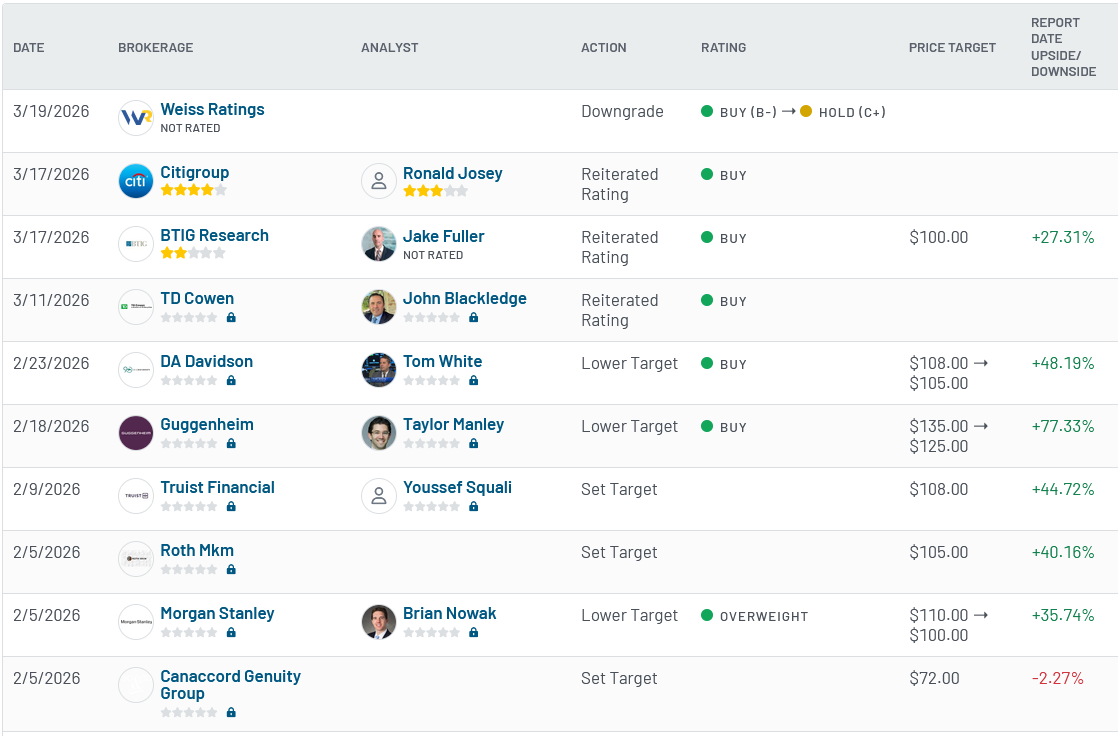Click the DATE column header
The image size is (1118, 736).
29,48
